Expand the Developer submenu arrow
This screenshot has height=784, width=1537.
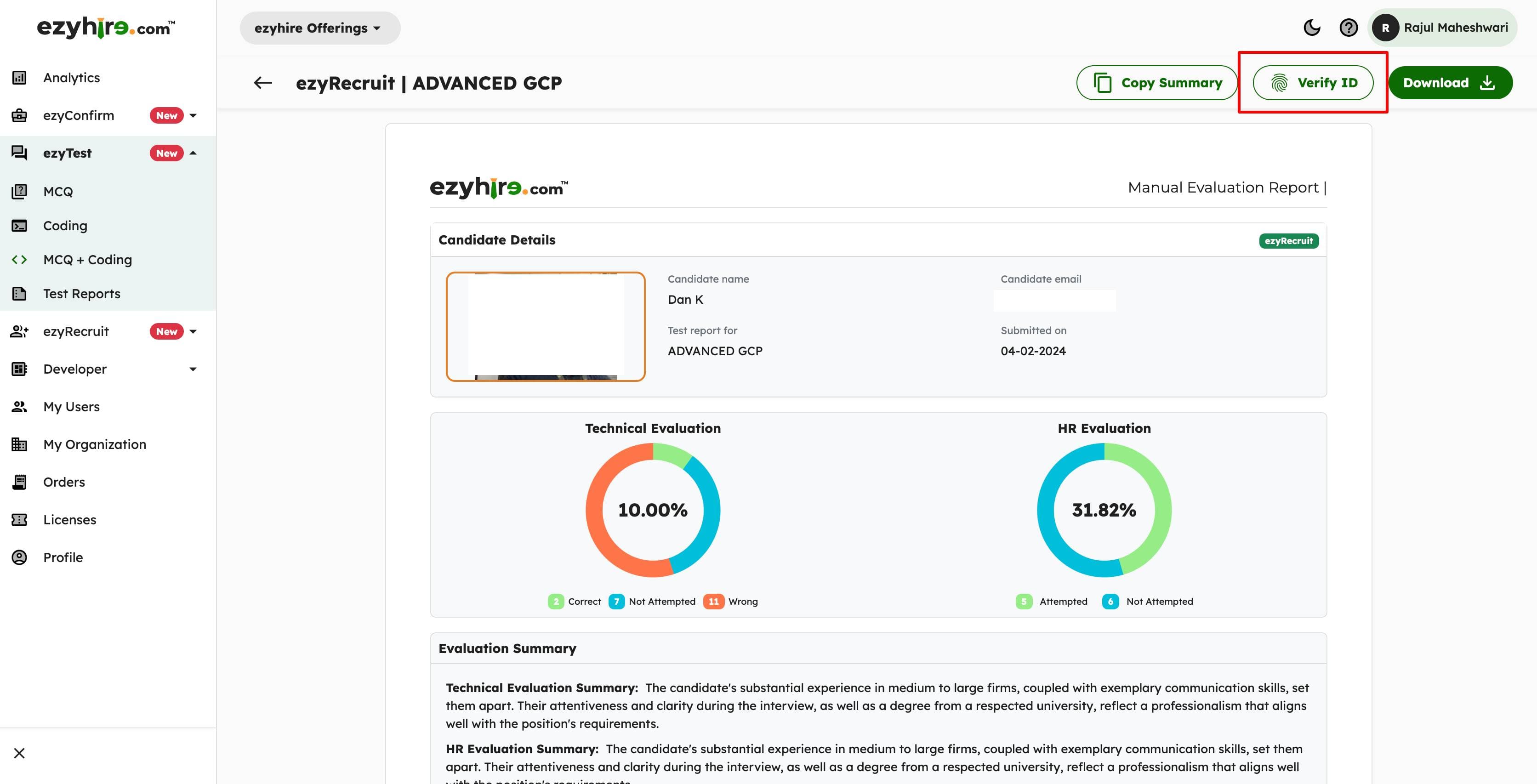[193, 369]
